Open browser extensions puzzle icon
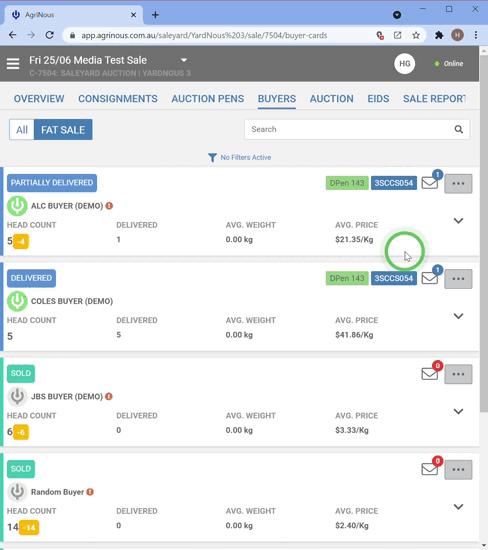Screen dimensions: 488x550 439,35
